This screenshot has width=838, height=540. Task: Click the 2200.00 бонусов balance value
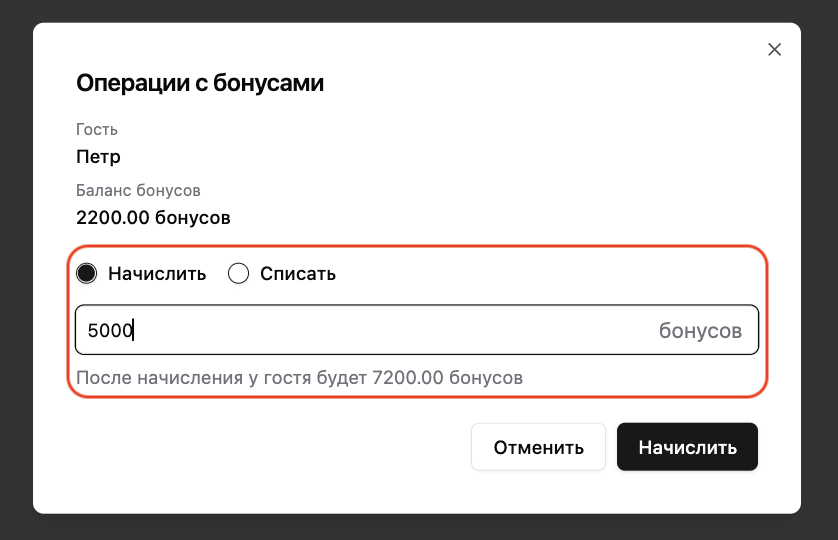coord(153,218)
